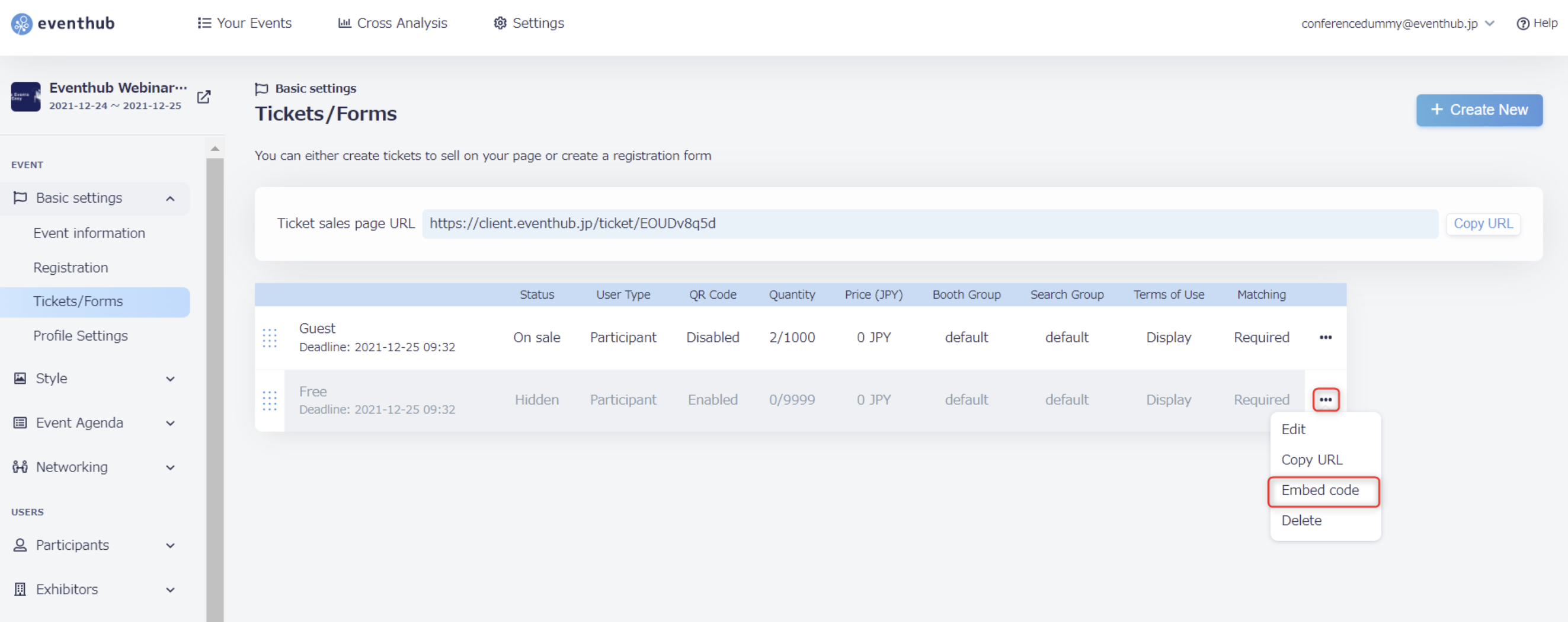Close the more options menu for Free ticket
Screen dimensions: 1568x622
click(x=1325, y=400)
